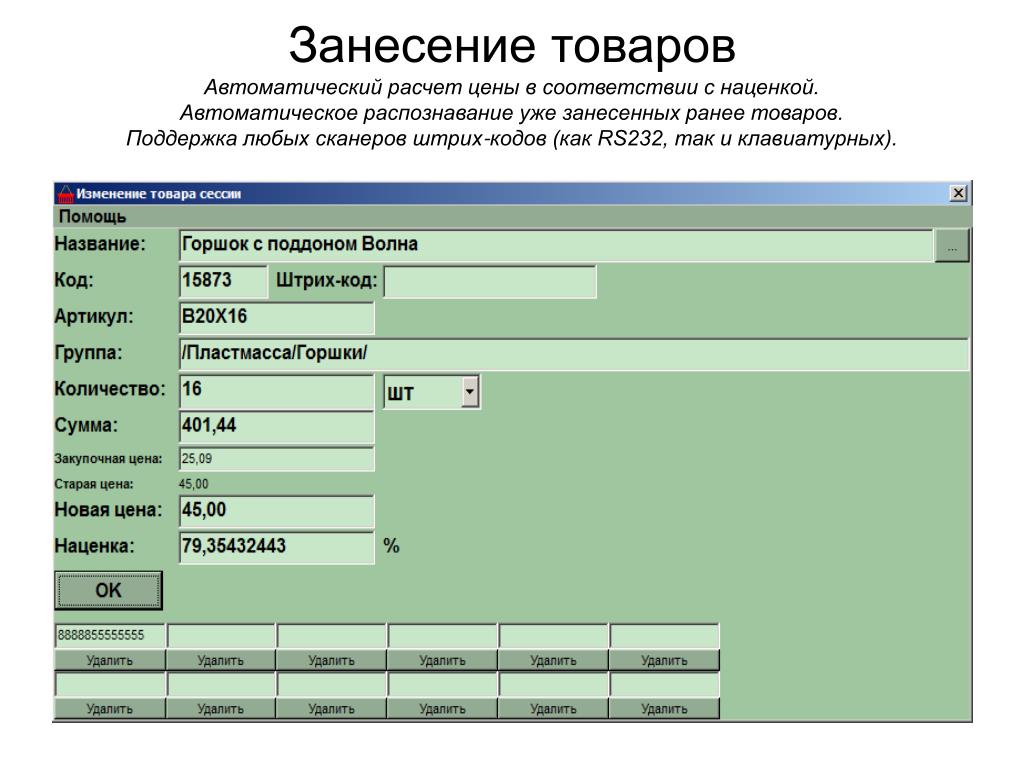Close the Изменение товара сессии window
This screenshot has height=768, width=1024.
click(958, 193)
